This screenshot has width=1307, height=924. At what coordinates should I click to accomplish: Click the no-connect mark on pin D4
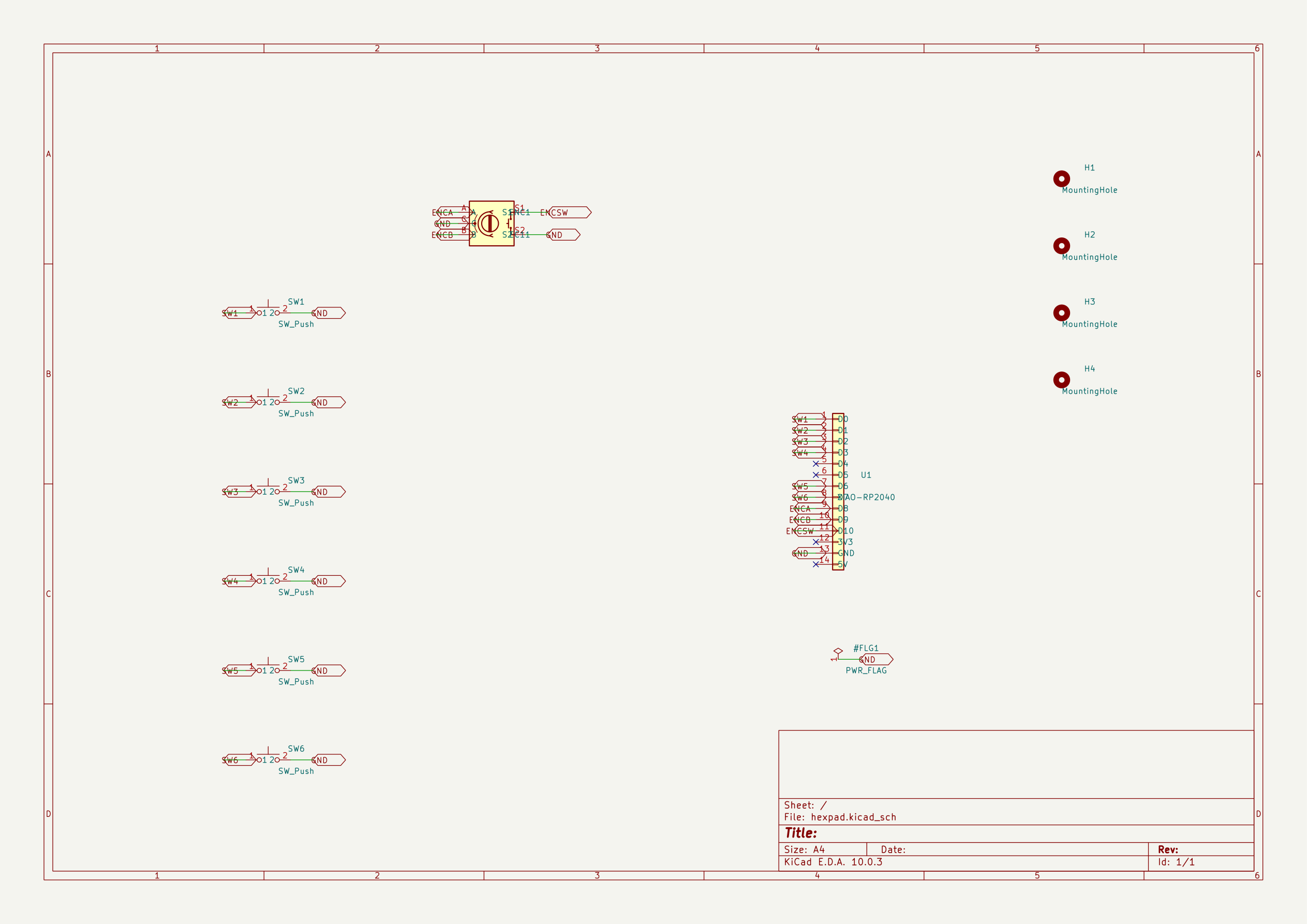[816, 464]
